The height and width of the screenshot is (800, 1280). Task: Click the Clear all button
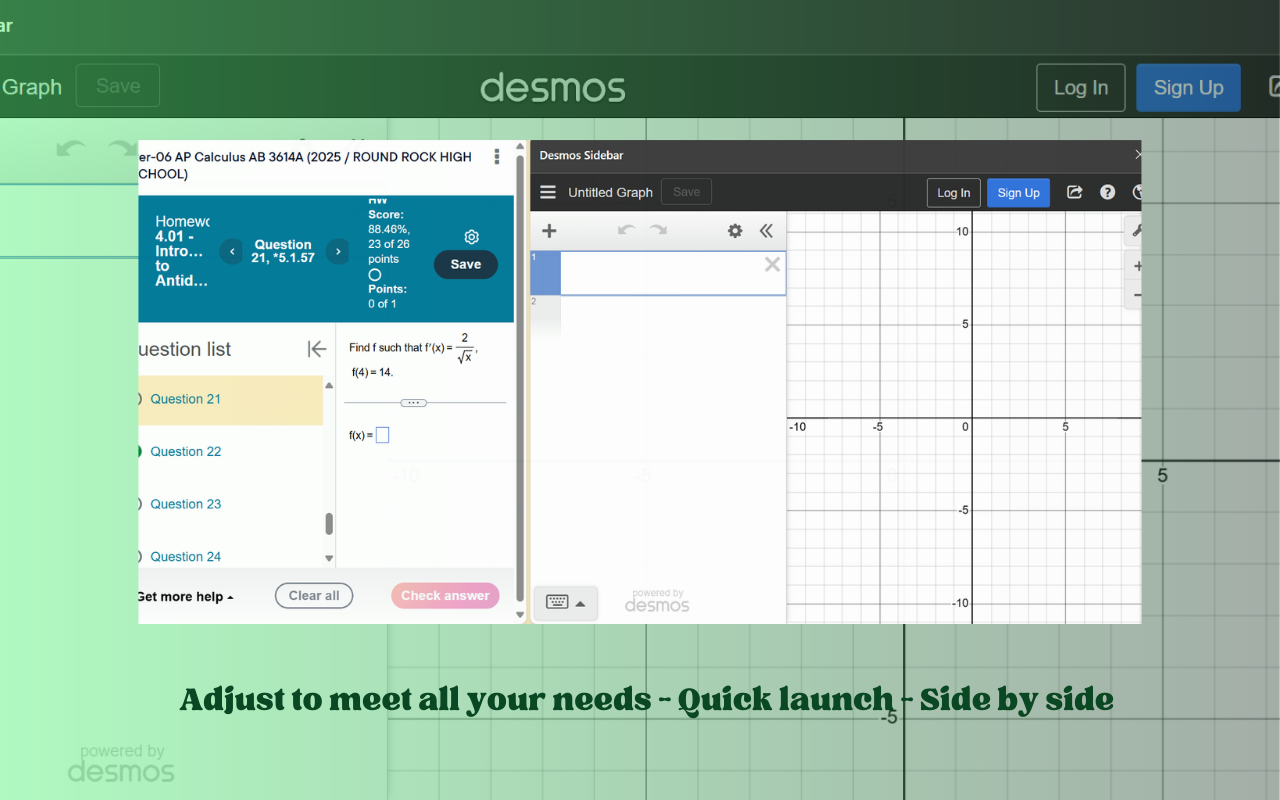point(313,595)
